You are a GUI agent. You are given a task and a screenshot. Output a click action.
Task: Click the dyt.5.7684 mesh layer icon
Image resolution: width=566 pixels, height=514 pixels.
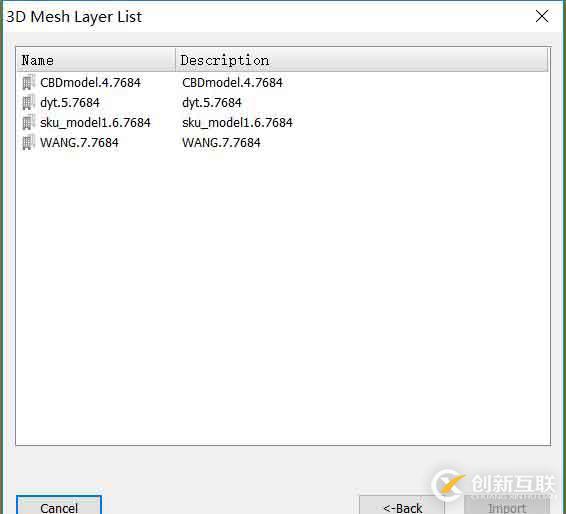tap(29, 103)
